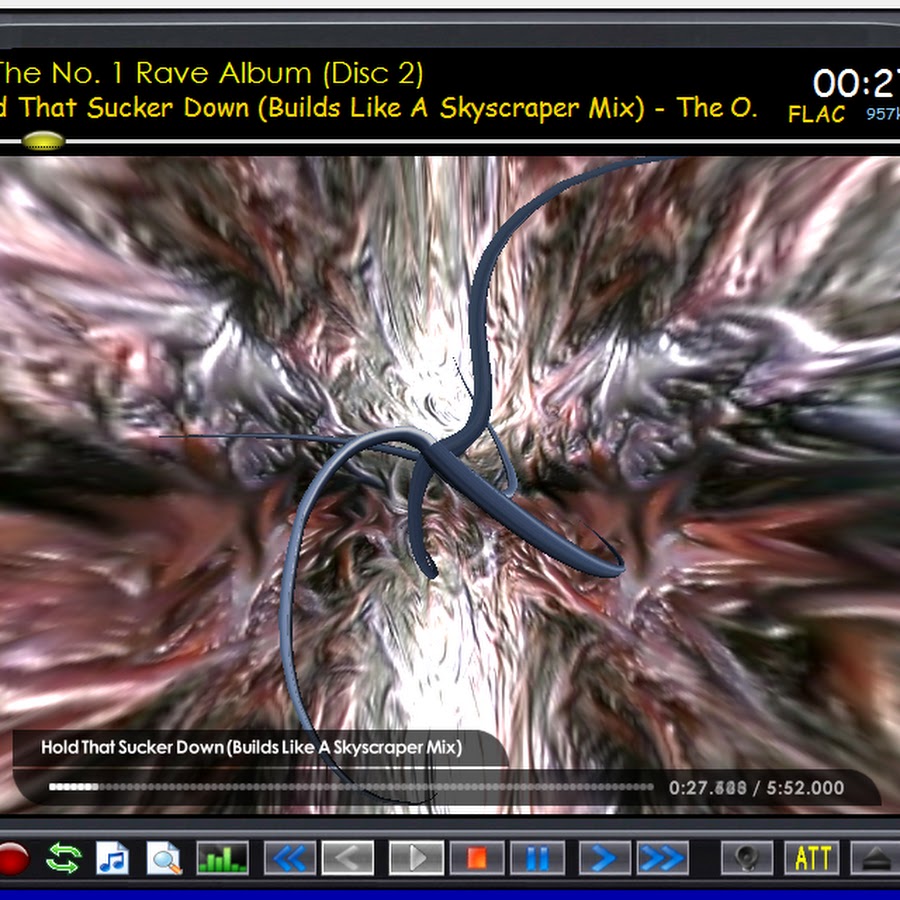Skip to next track with double-right arrows
This screenshot has width=900, height=900.
click(662, 858)
